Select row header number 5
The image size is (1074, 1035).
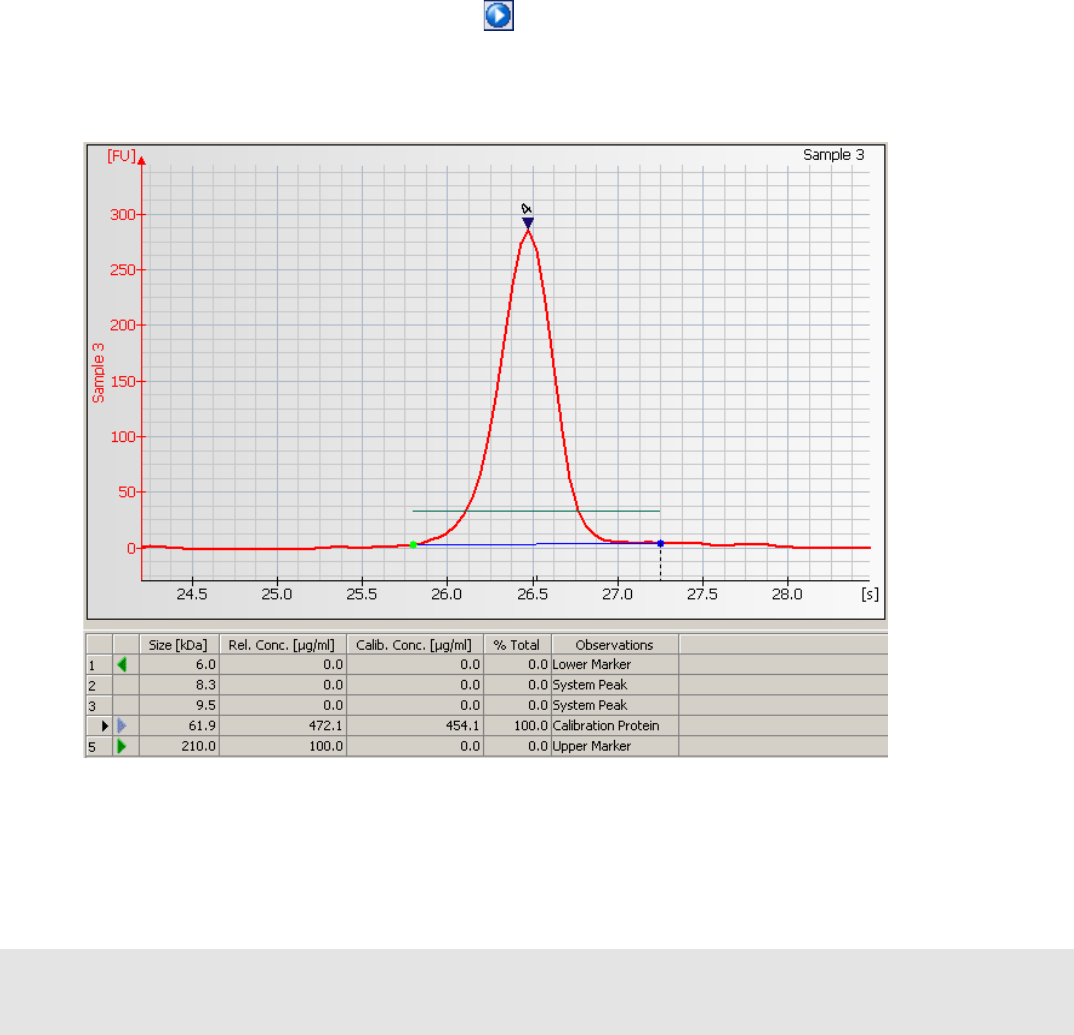[x=99, y=747]
